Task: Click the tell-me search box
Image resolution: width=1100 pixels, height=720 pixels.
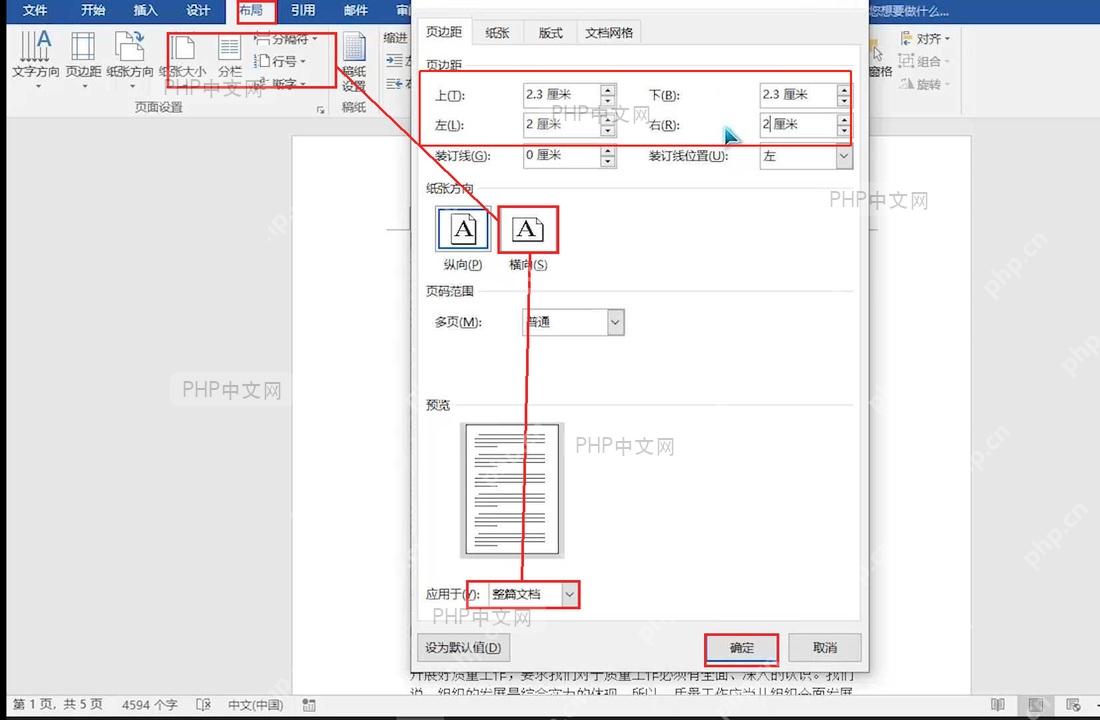Action: click(x=908, y=11)
